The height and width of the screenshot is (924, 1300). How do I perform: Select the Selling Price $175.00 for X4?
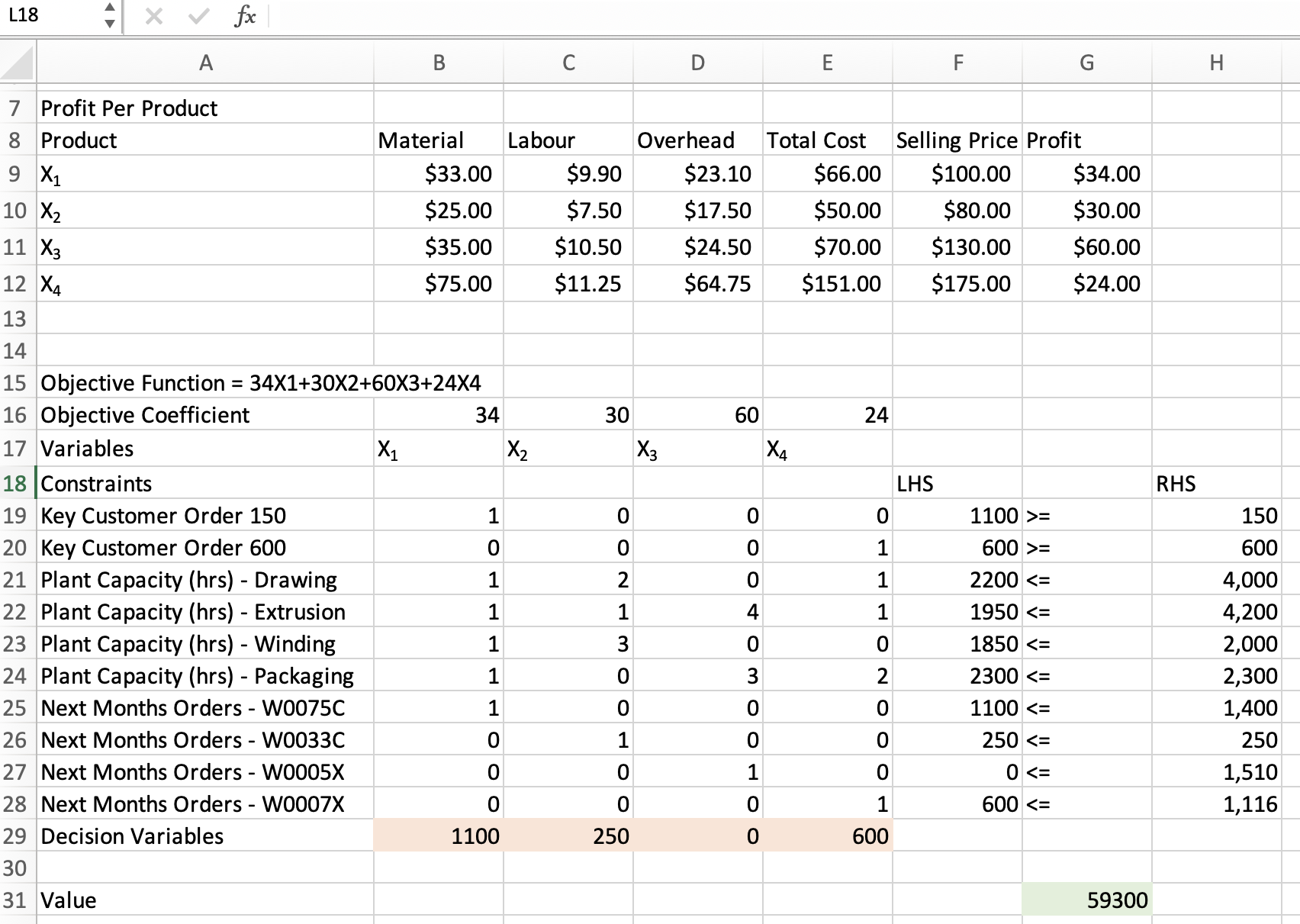(957, 283)
